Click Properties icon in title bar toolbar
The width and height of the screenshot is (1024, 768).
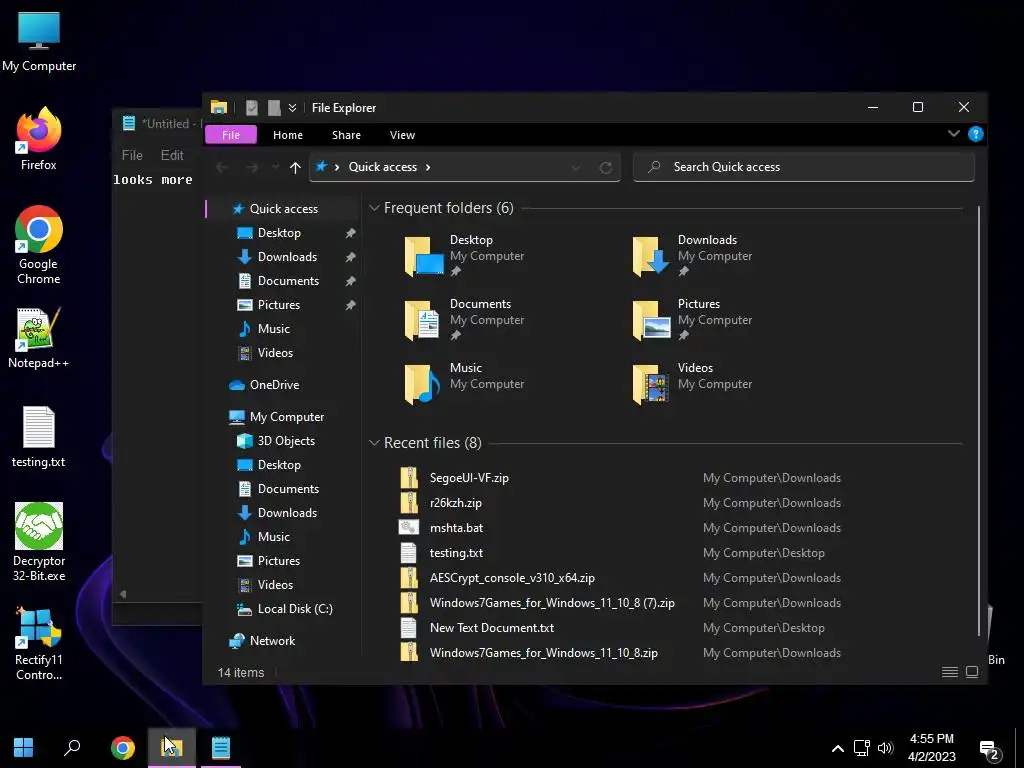coord(251,108)
